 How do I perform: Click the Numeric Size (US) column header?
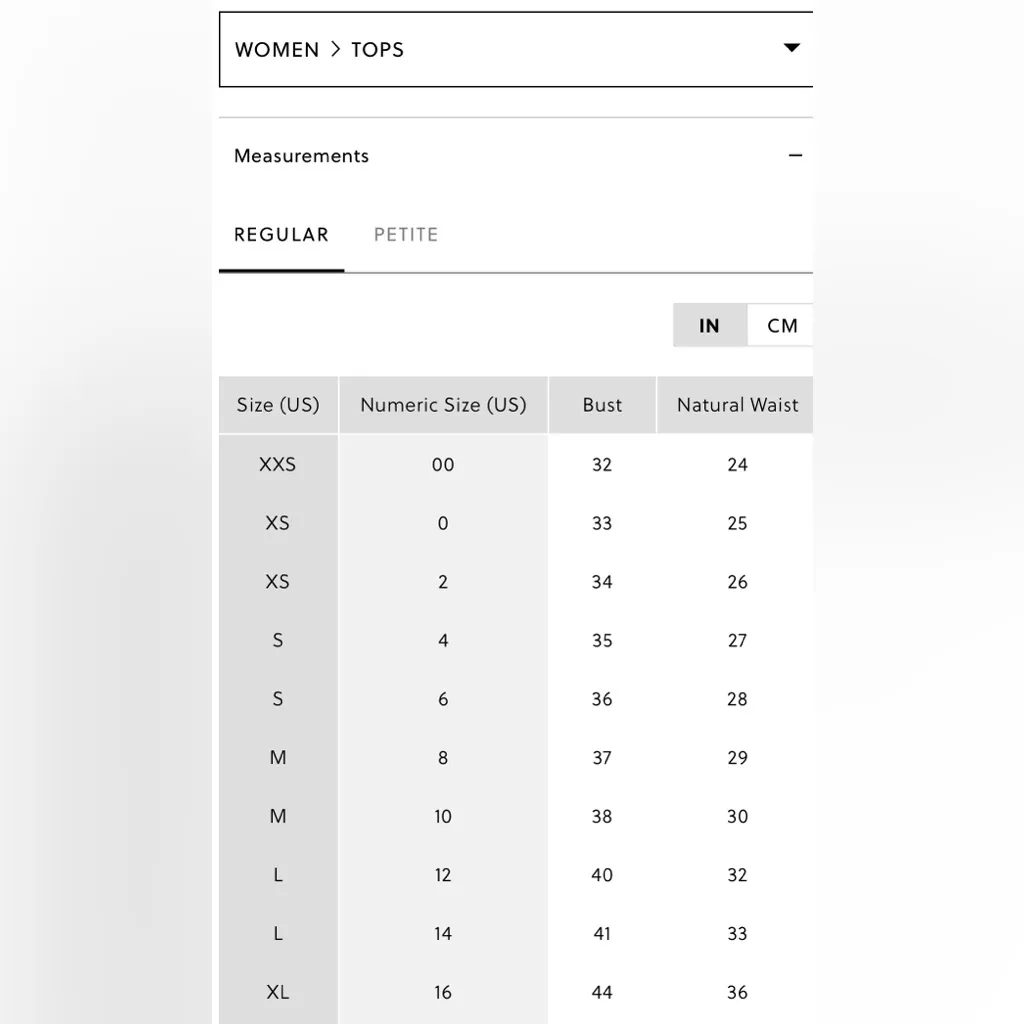443,405
